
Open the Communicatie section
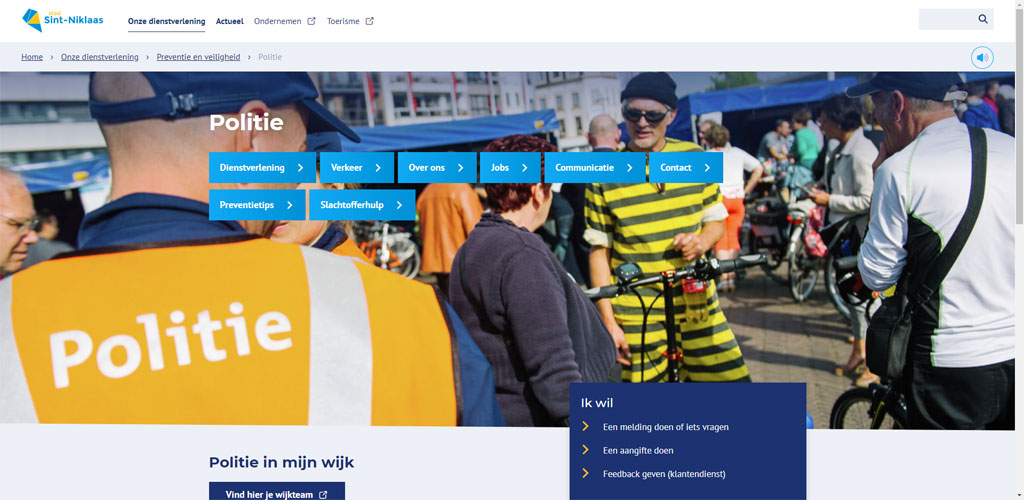[595, 168]
